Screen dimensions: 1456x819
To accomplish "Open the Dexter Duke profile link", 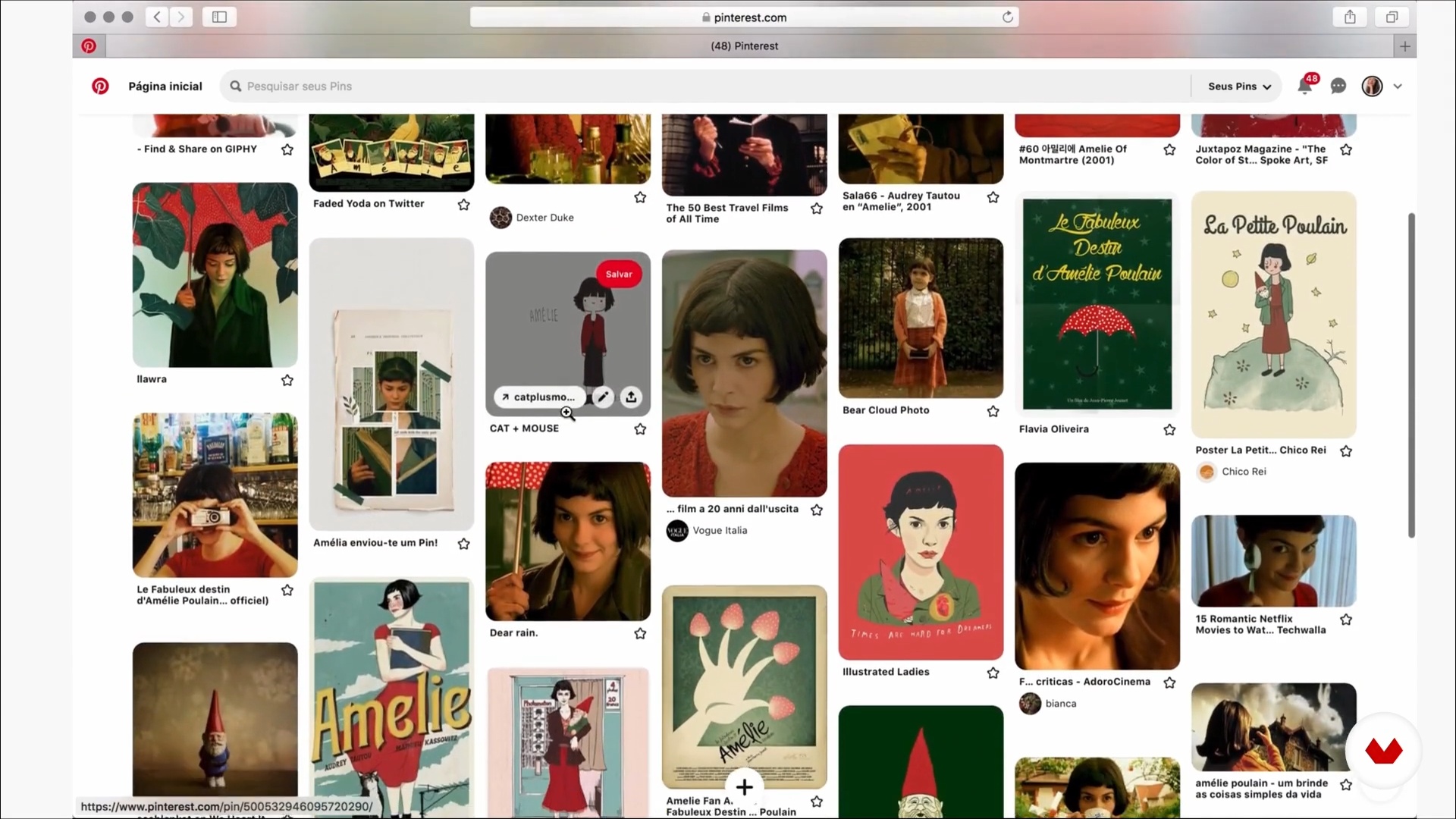I will click(x=532, y=218).
